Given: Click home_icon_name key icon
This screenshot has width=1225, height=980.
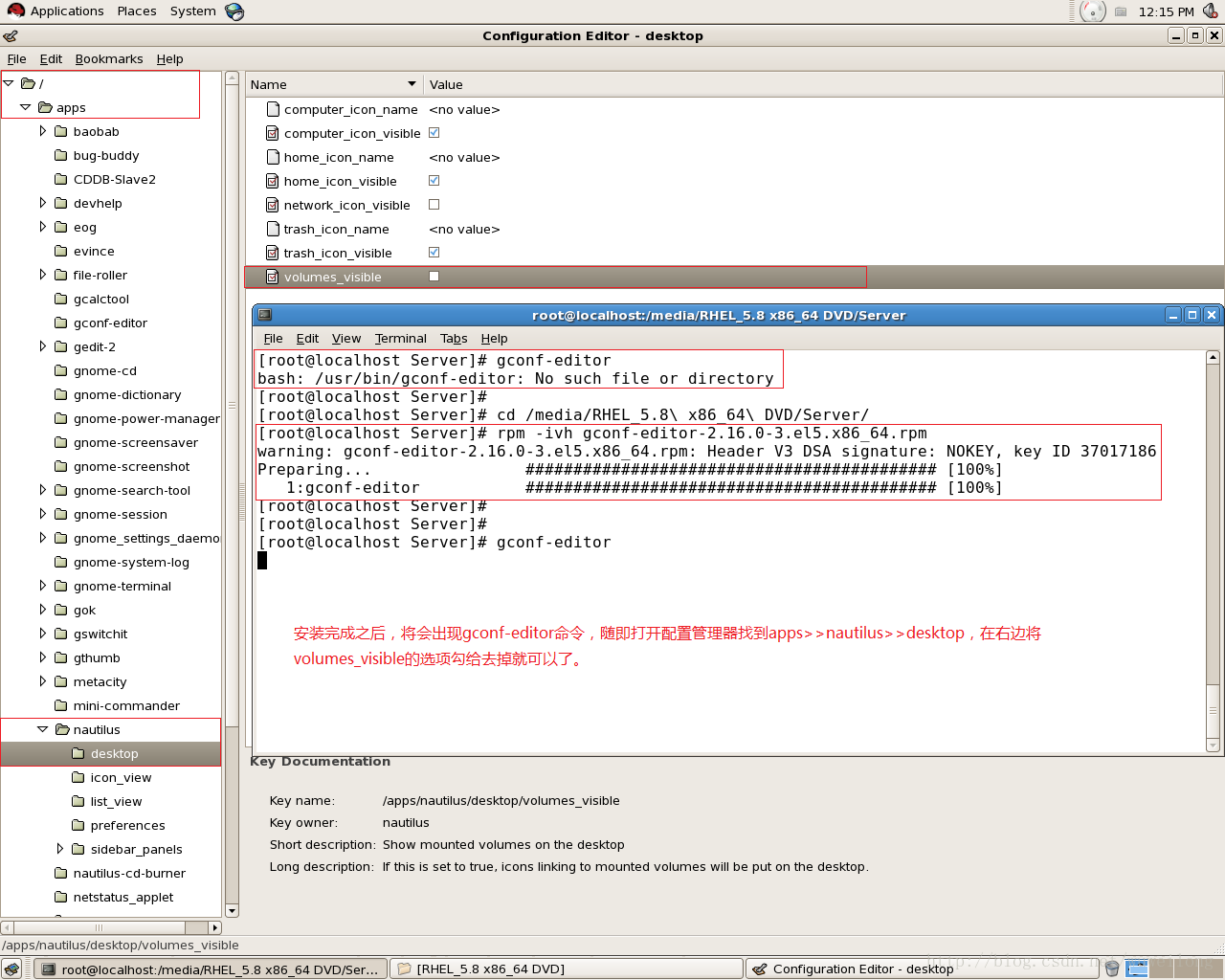Looking at the screenshot, I should (273, 157).
